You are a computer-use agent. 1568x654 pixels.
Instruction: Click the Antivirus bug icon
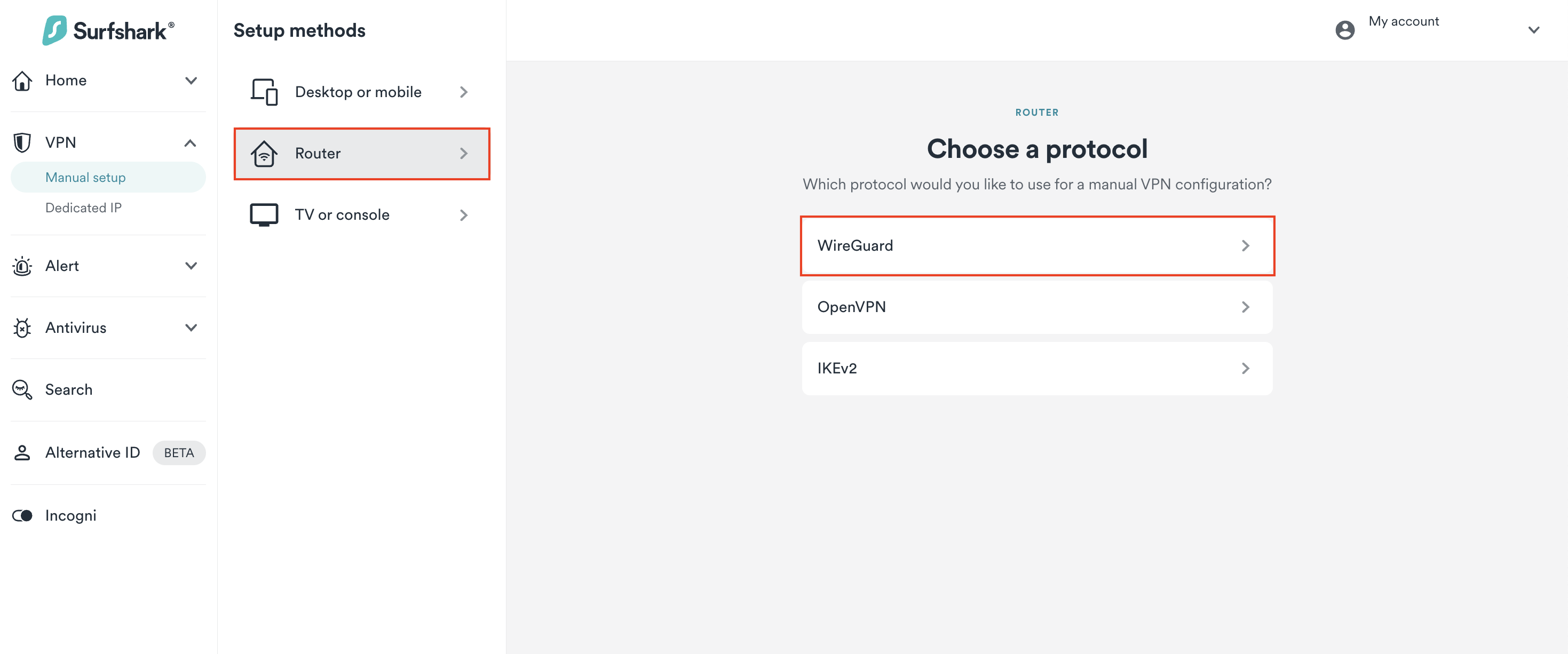[22, 328]
